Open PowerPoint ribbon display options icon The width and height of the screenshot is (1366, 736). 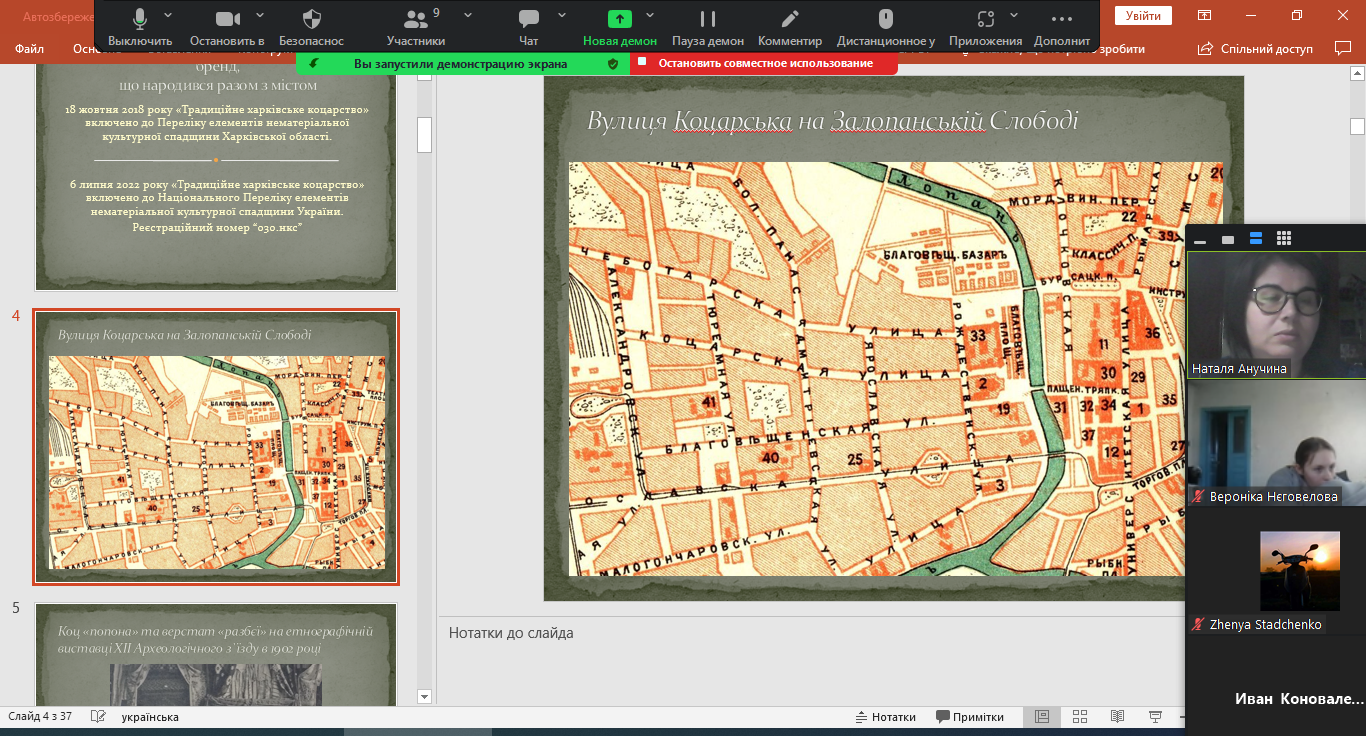1204,15
